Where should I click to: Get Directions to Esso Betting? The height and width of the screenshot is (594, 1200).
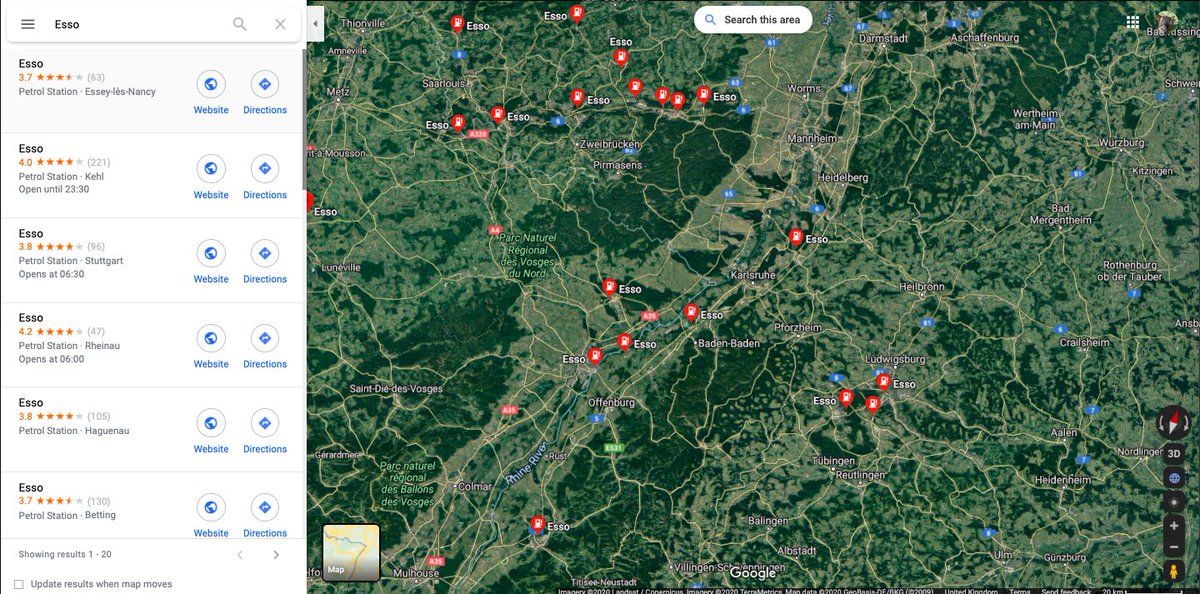(x=265, y=516)
